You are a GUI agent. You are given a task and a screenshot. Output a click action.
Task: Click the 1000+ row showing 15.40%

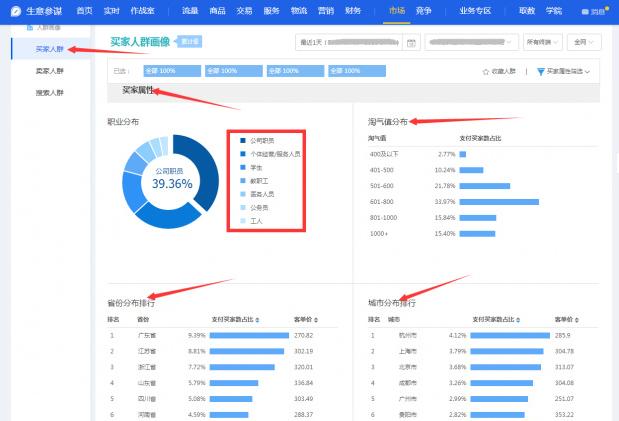(x=484, y=233)
